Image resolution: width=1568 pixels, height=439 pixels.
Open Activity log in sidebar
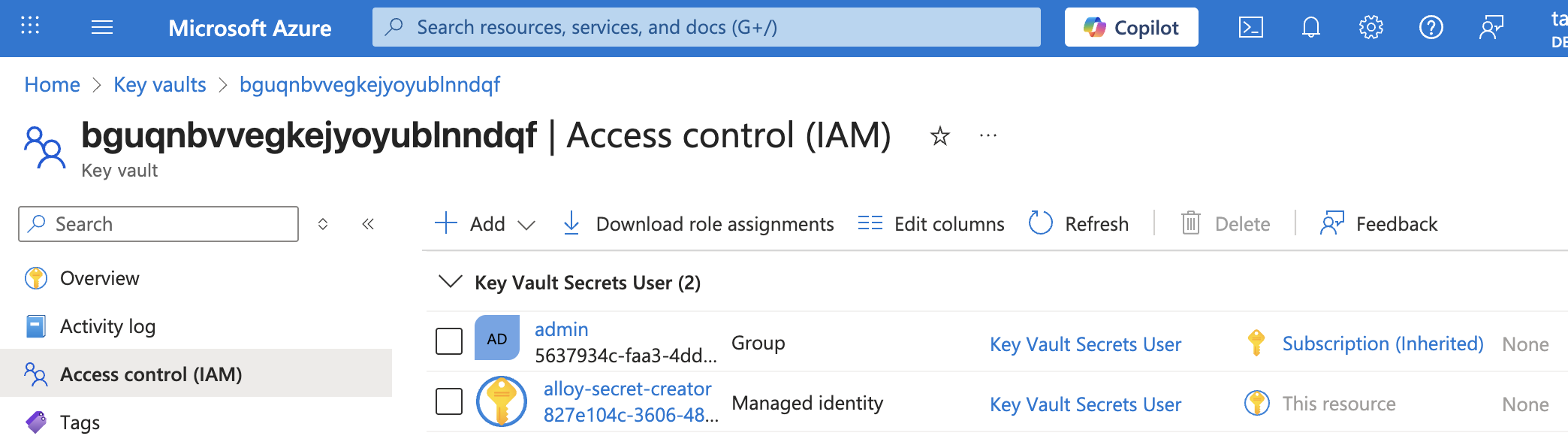[107, 326]
